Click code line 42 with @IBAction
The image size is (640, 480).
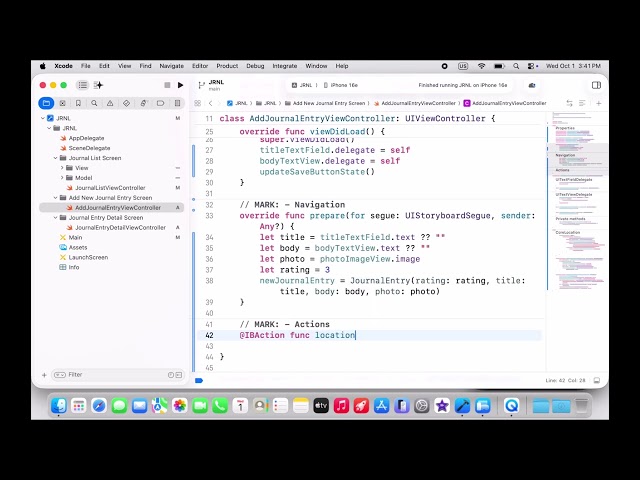coord(369,335)
